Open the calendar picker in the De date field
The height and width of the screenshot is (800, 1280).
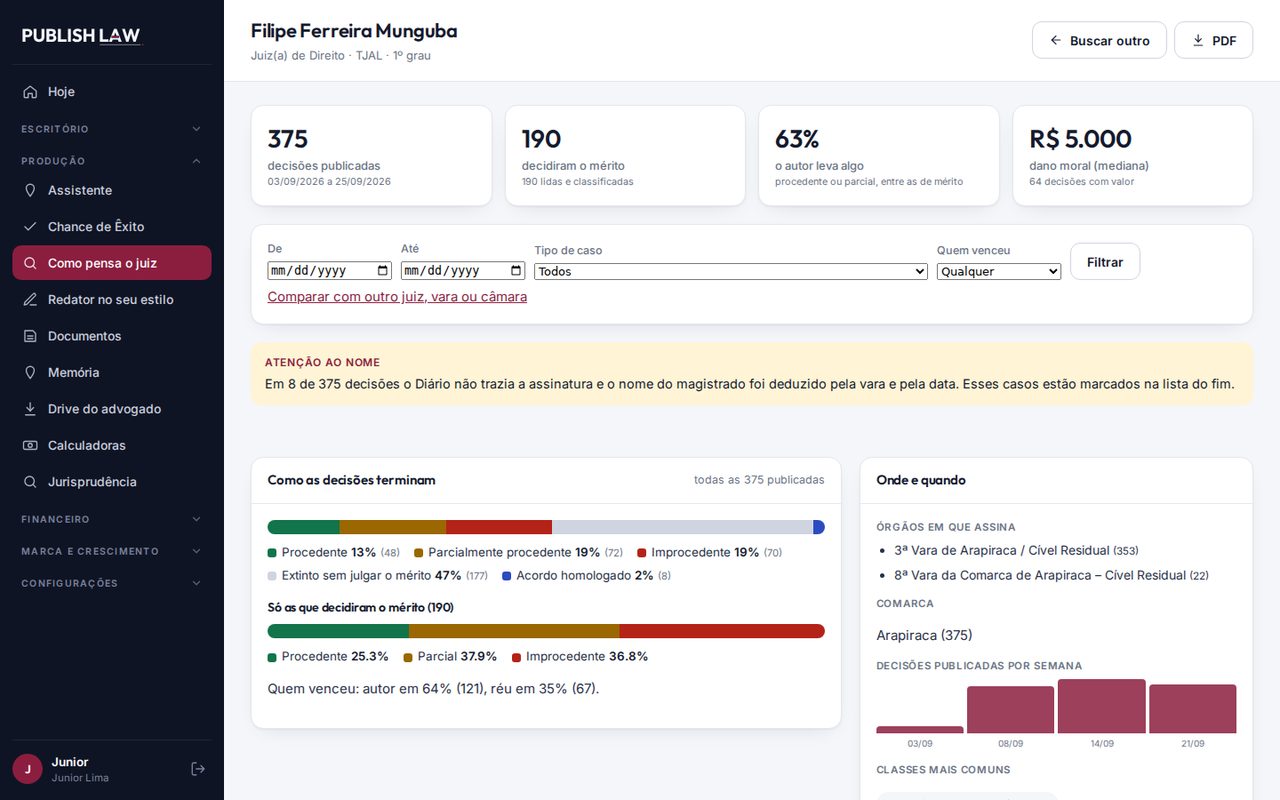pos(383,270)
